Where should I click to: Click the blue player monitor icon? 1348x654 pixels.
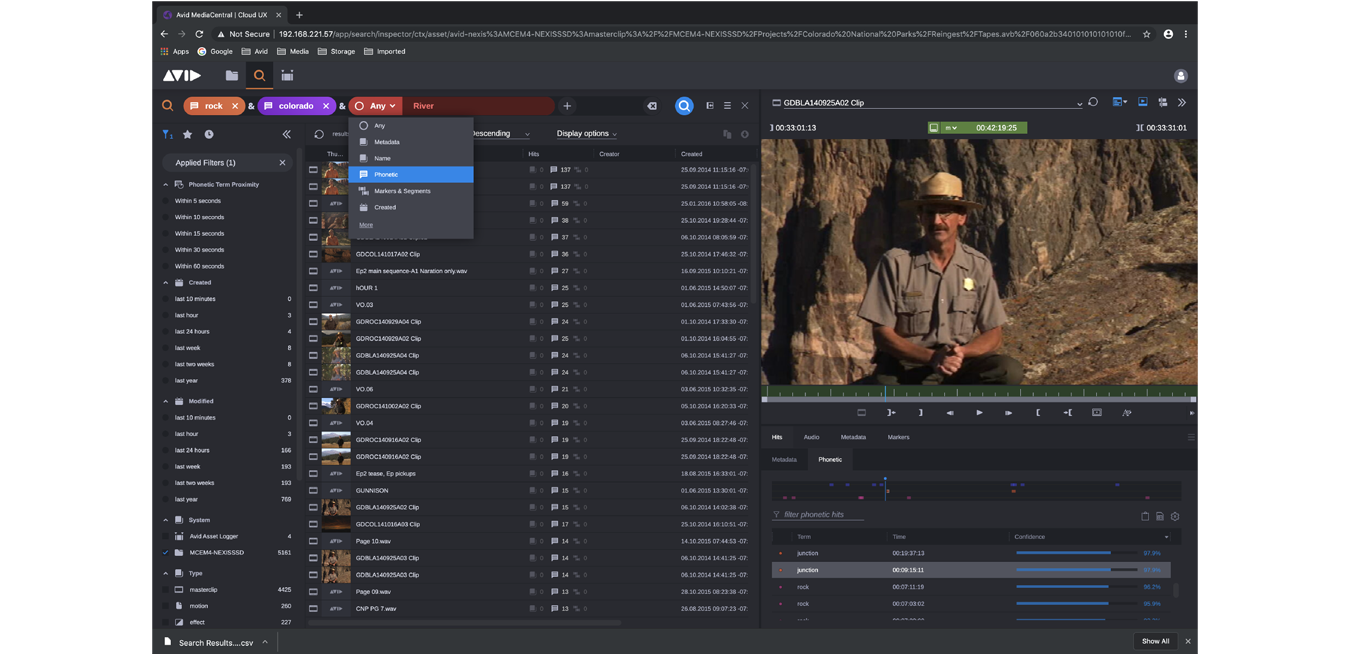point(1143,102)
